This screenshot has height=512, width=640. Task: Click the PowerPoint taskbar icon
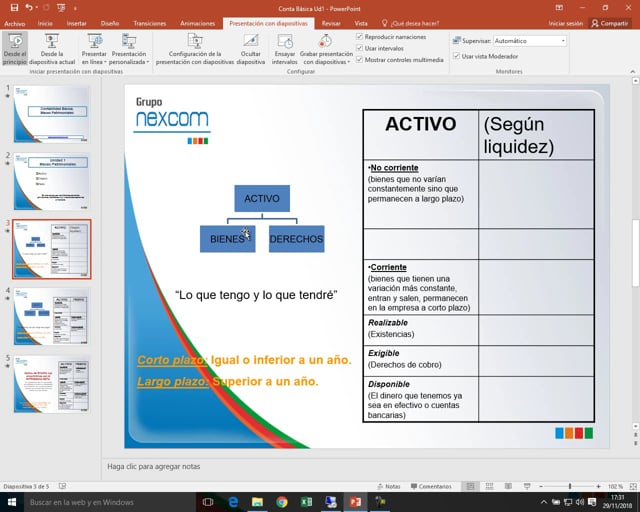(x=355, y=502)
